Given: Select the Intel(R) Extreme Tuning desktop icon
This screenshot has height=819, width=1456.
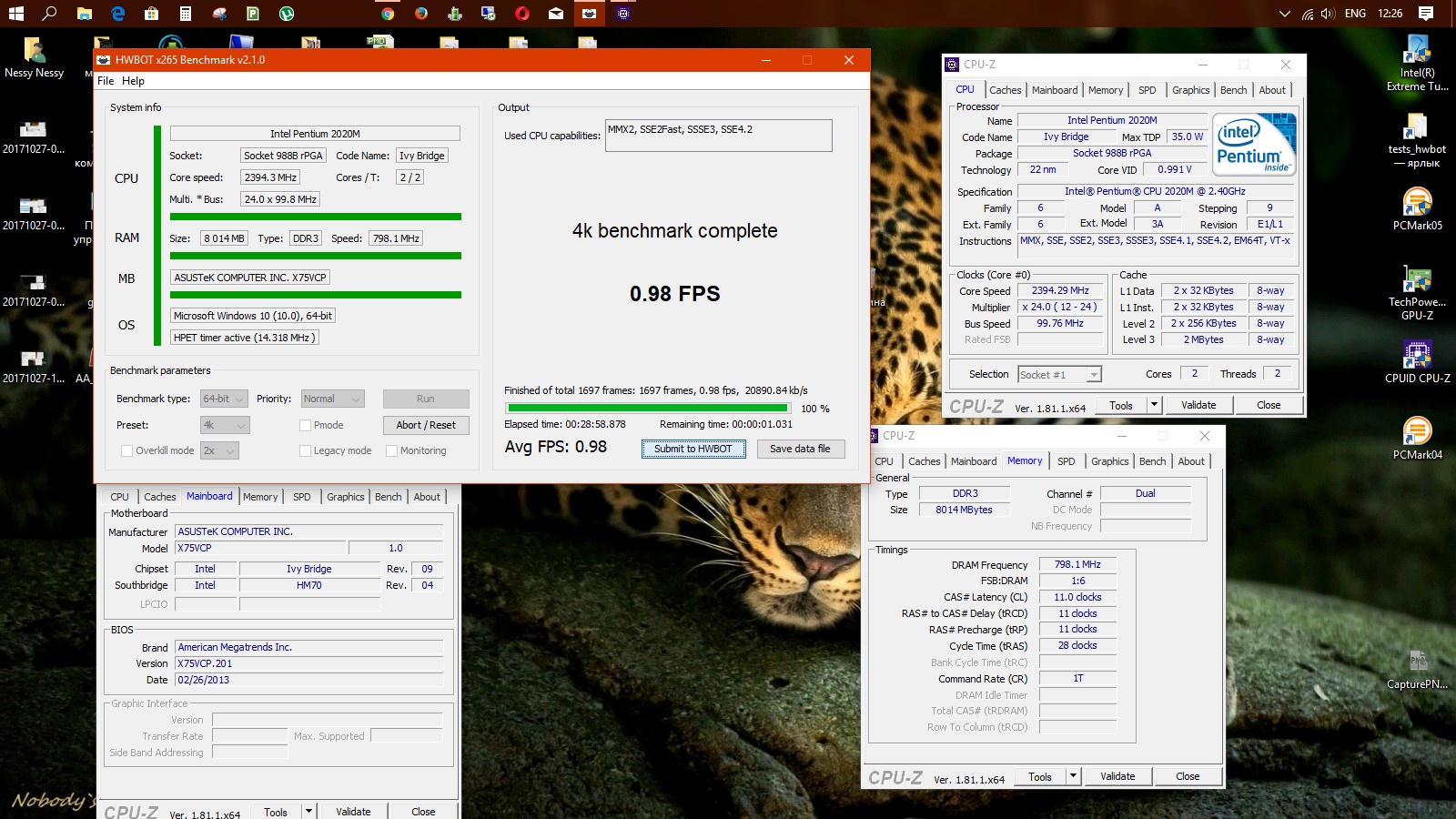Looking at the screenshot, I should coord(1417,63).
